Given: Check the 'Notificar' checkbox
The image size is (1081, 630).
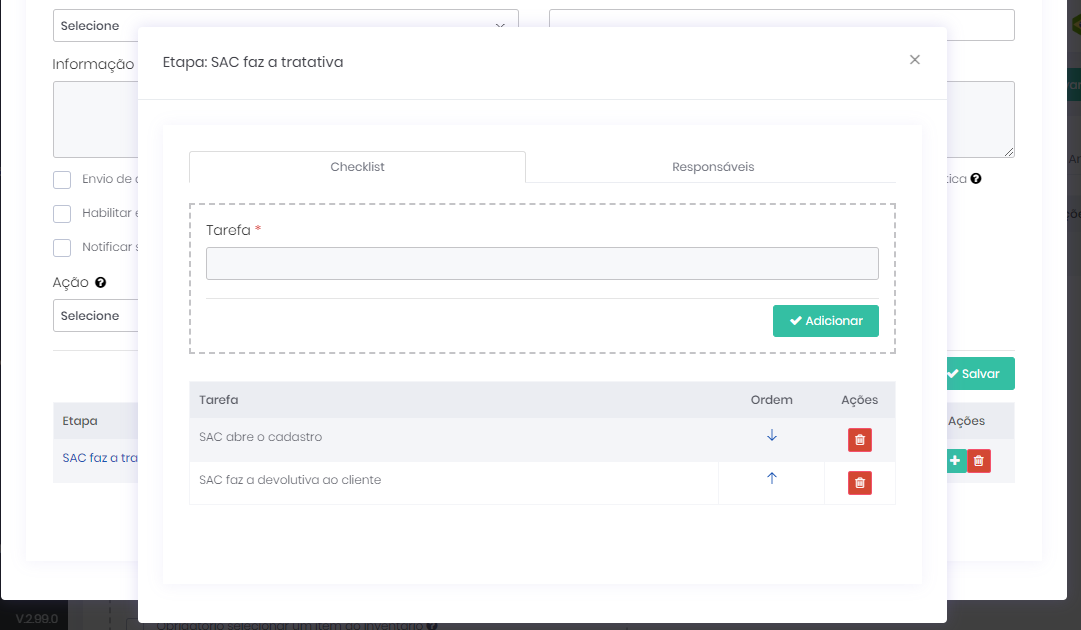Looking at the screenshot, I should [62, 247].
